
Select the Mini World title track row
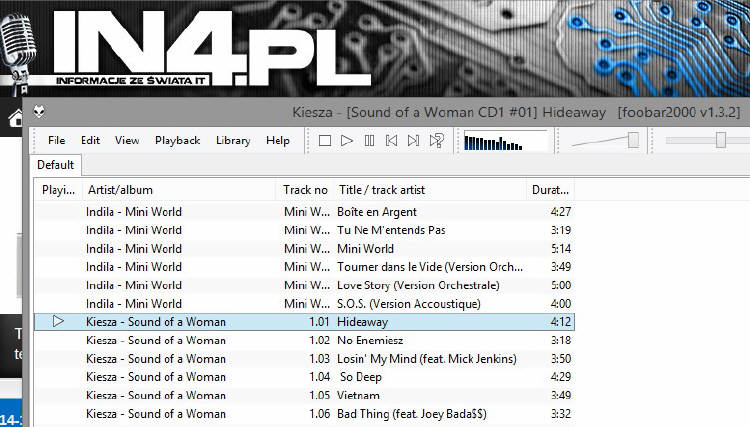pyautogui.click(x=304, y=249)
